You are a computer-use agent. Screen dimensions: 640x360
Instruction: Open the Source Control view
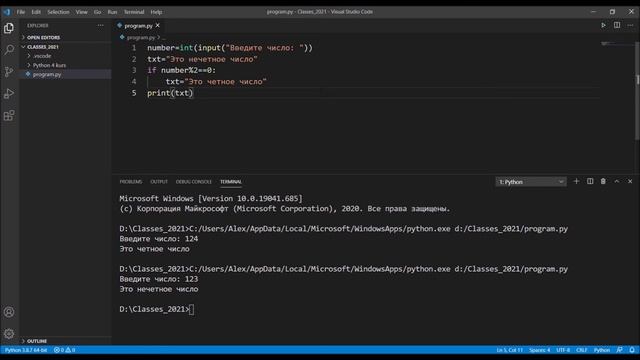[9, 72]
